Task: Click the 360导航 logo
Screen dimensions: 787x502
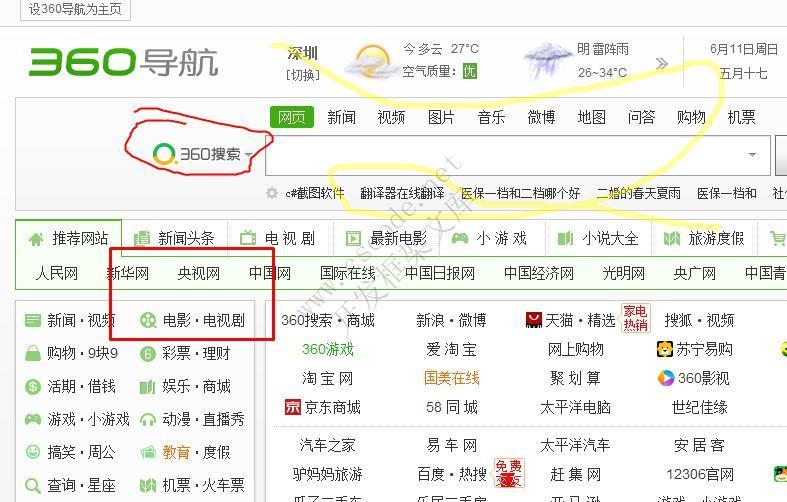Action: [x=123, y=61]
